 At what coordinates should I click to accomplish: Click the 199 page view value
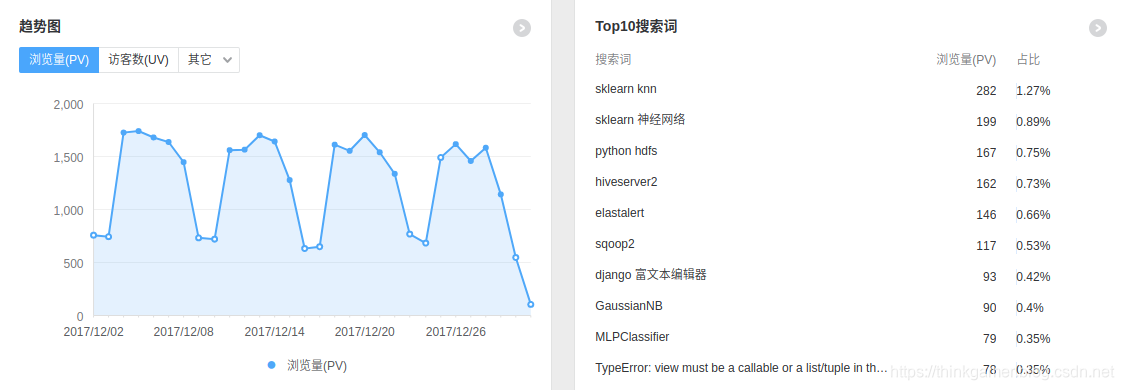(986, 122)
